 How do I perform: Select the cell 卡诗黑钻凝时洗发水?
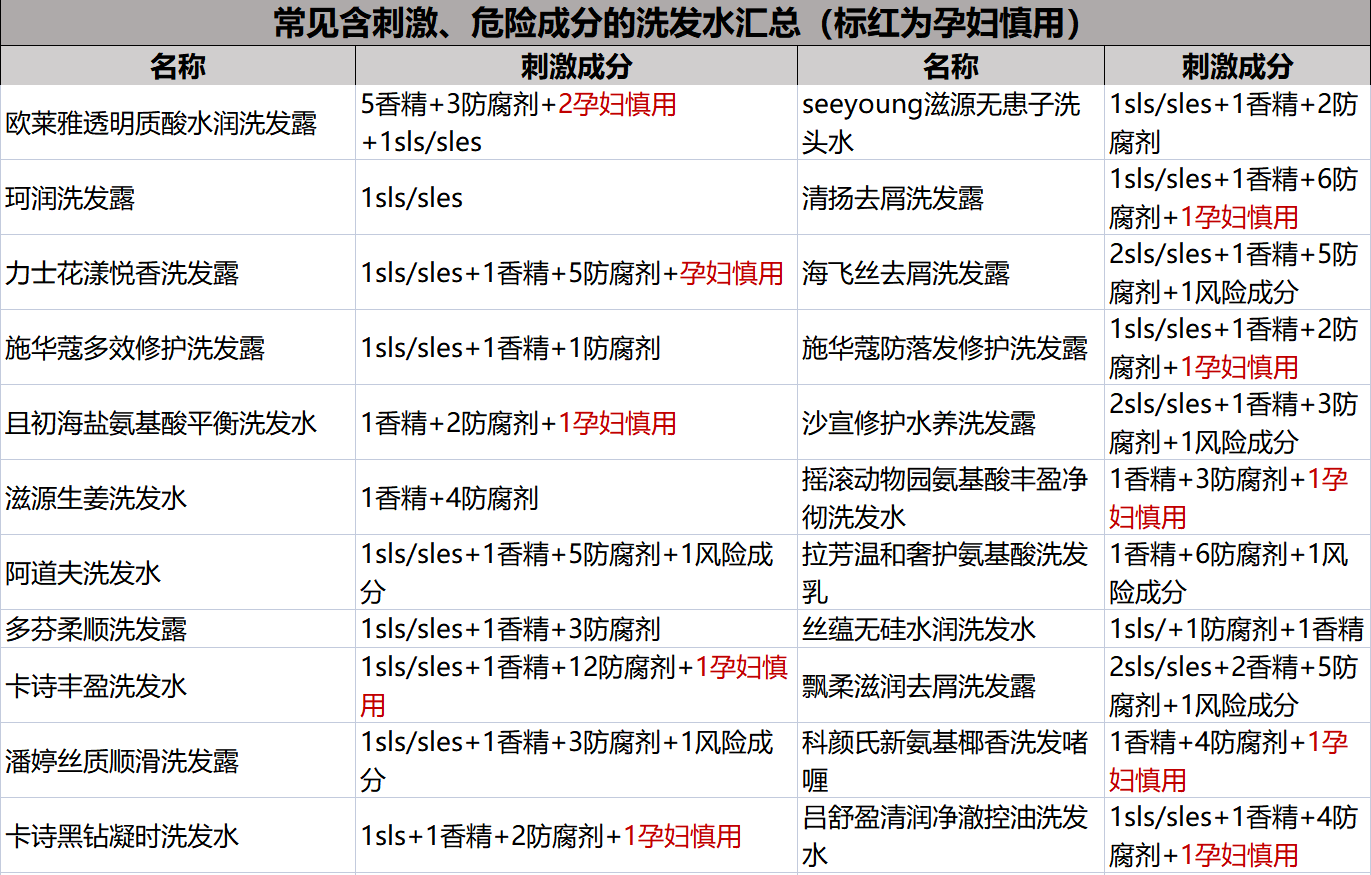pos(178,835)
